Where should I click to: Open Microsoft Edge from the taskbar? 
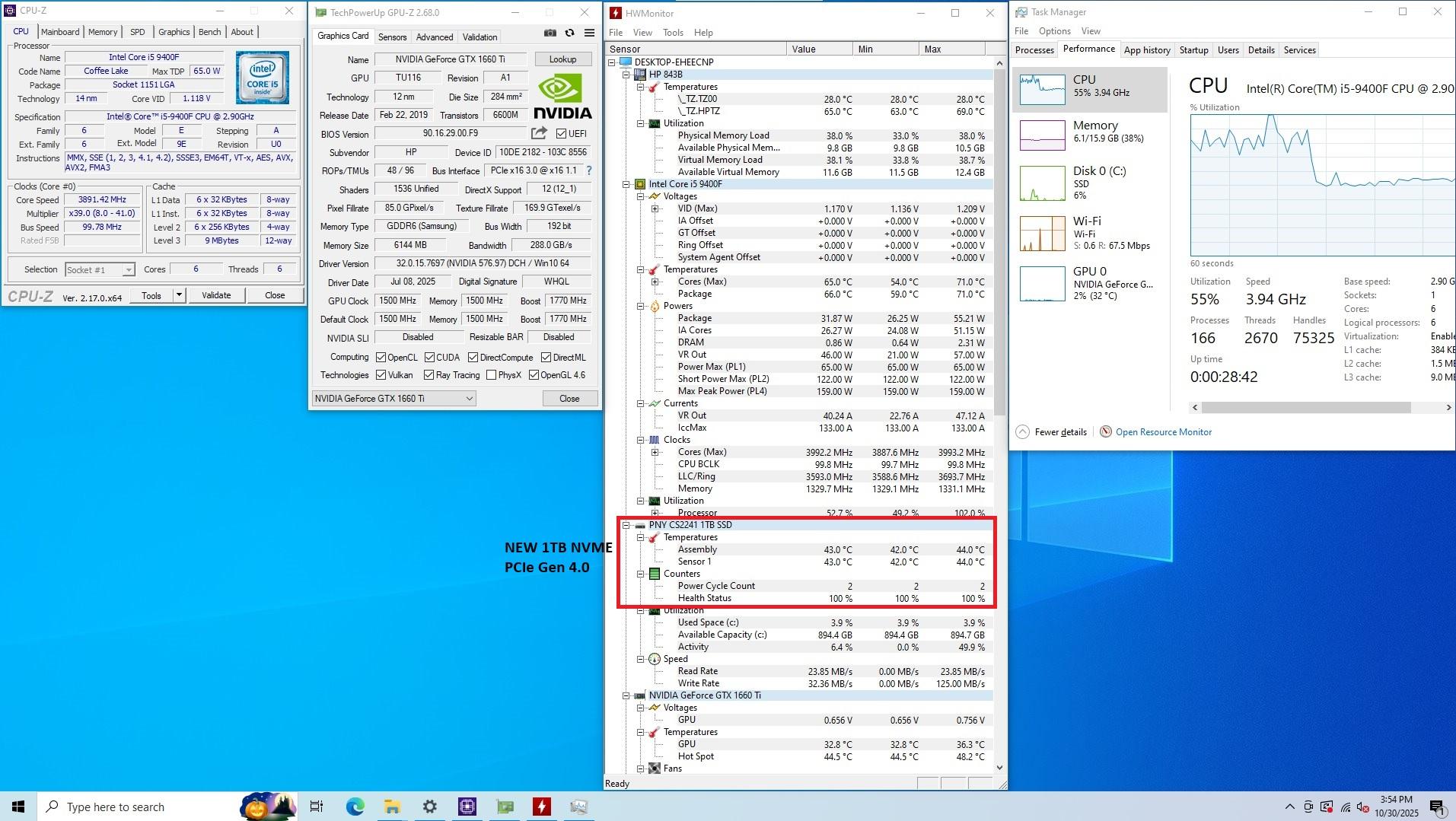tap(355, 807)
